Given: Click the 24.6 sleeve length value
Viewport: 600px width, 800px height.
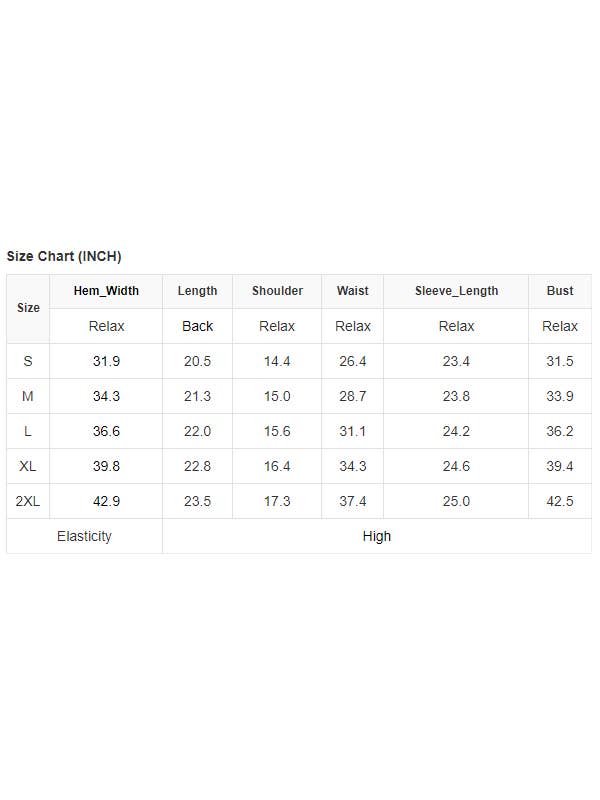Looking at the screenshot, I should [x=456, y=466].
